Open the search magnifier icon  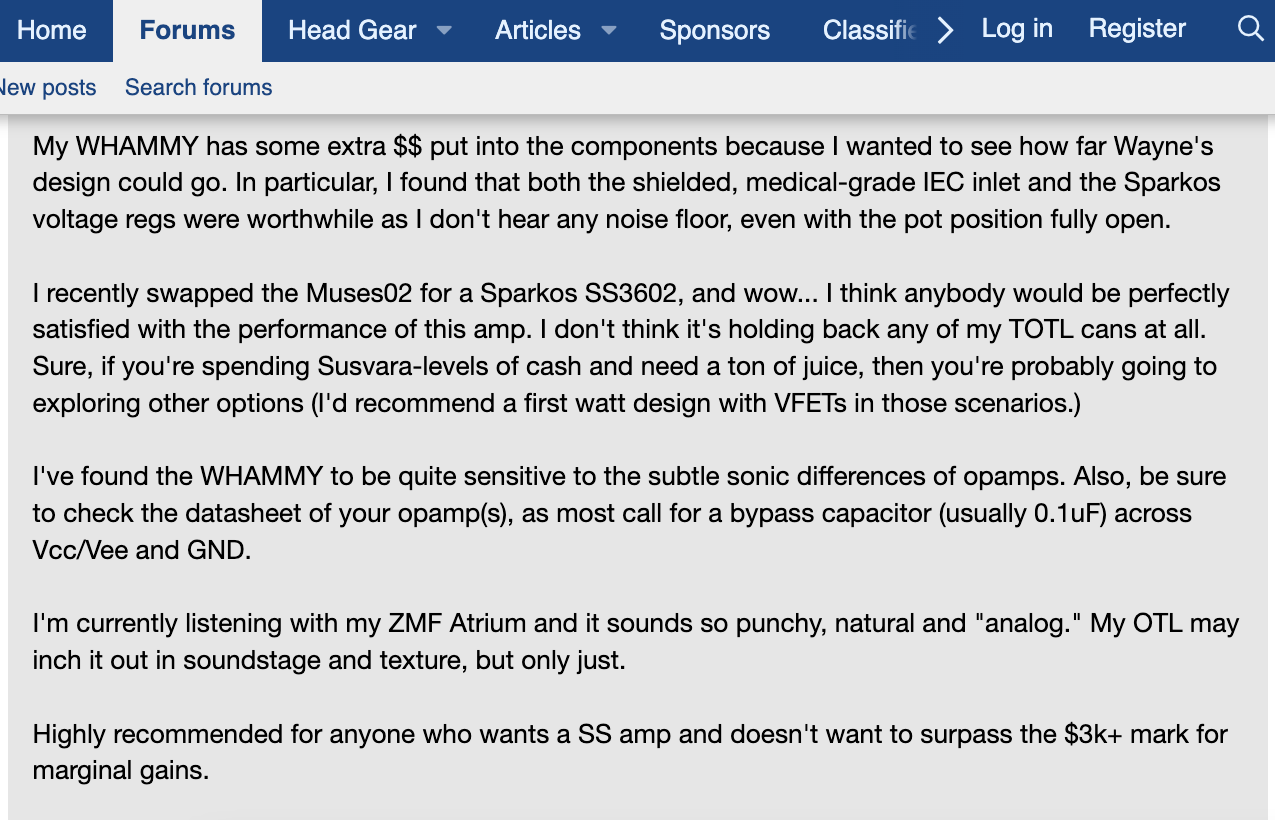(1250, 29)
